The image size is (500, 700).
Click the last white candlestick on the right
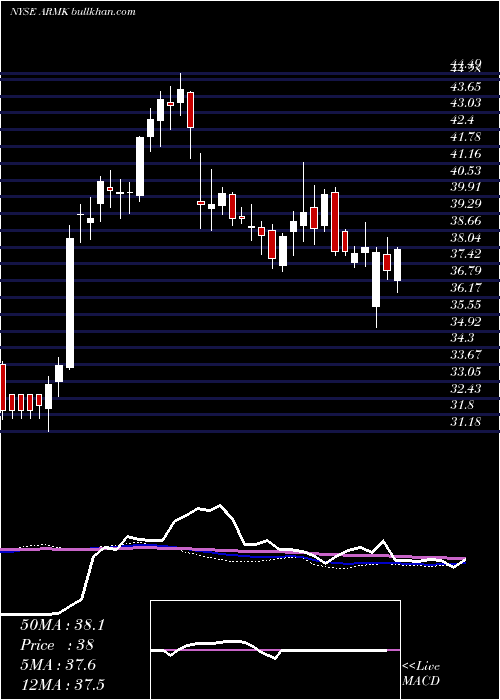(x=397, y=265)
